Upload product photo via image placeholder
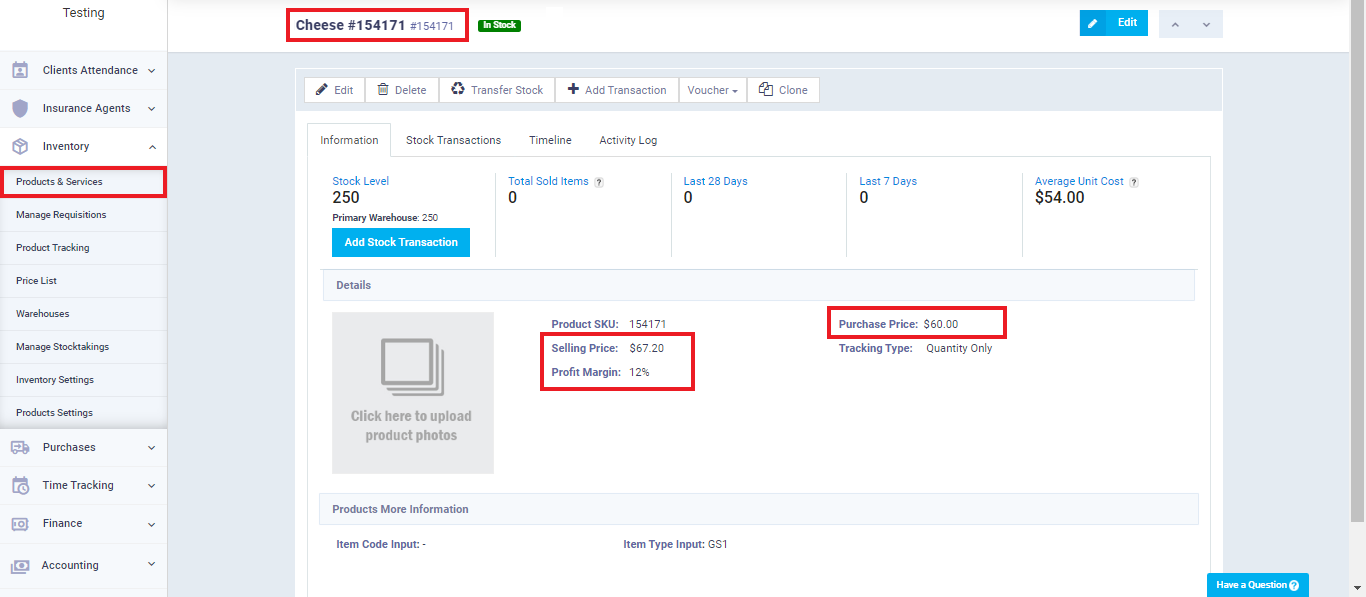 412,392
